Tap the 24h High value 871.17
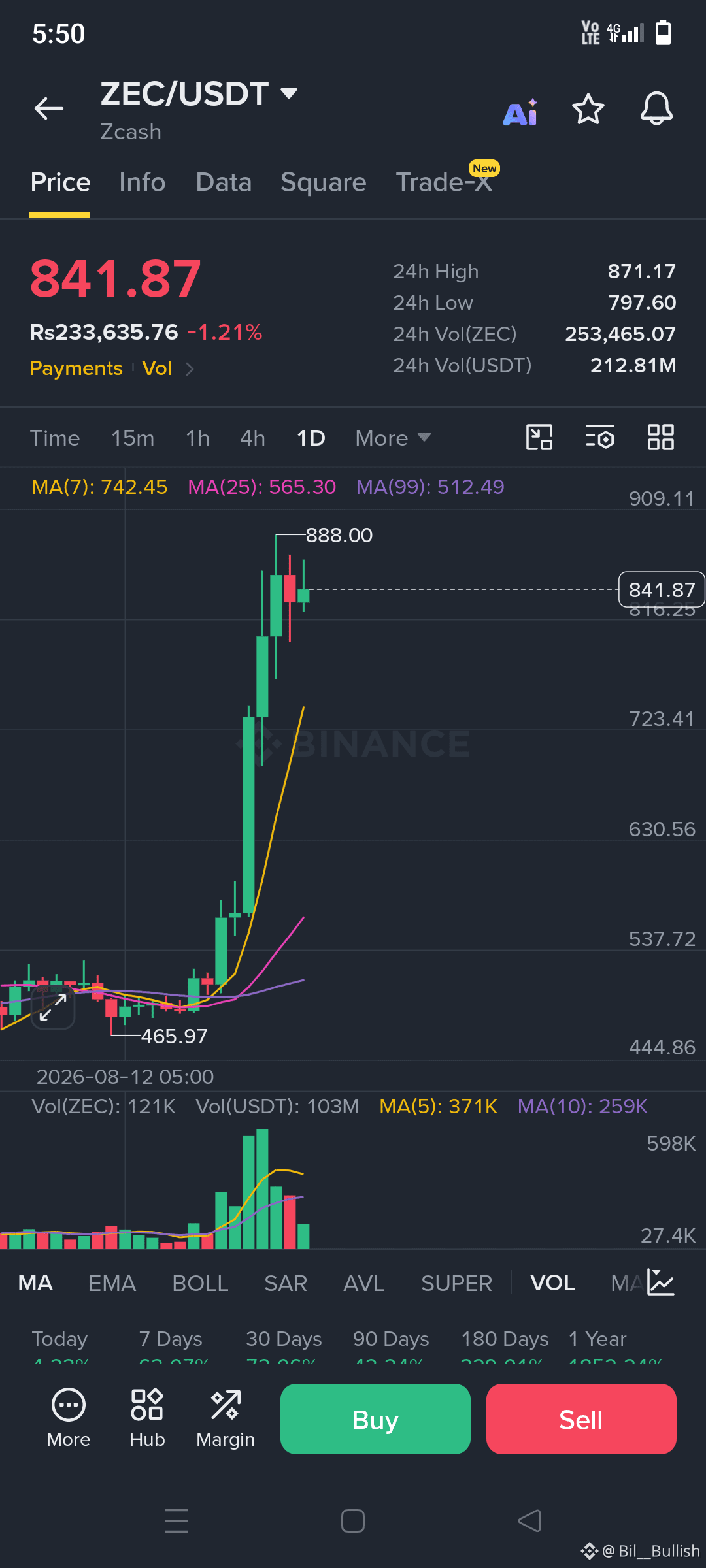The height and width of the screenshot is (1568, 706). (x=642, y=271)
